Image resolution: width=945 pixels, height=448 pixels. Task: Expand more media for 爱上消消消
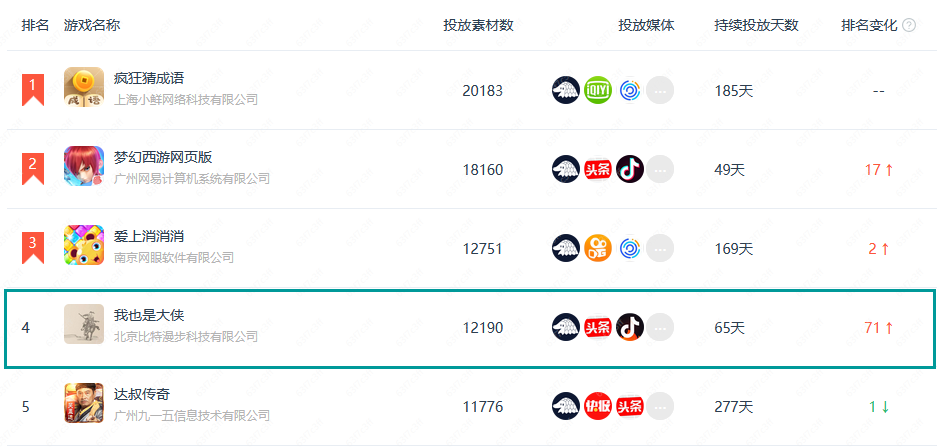(x=660, y=248)
